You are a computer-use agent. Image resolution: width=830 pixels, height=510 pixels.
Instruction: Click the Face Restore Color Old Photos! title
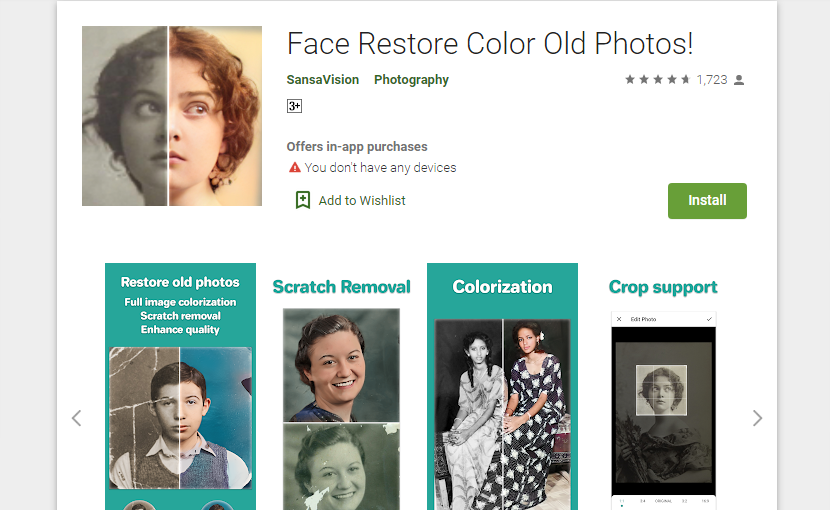coord(490,43)
